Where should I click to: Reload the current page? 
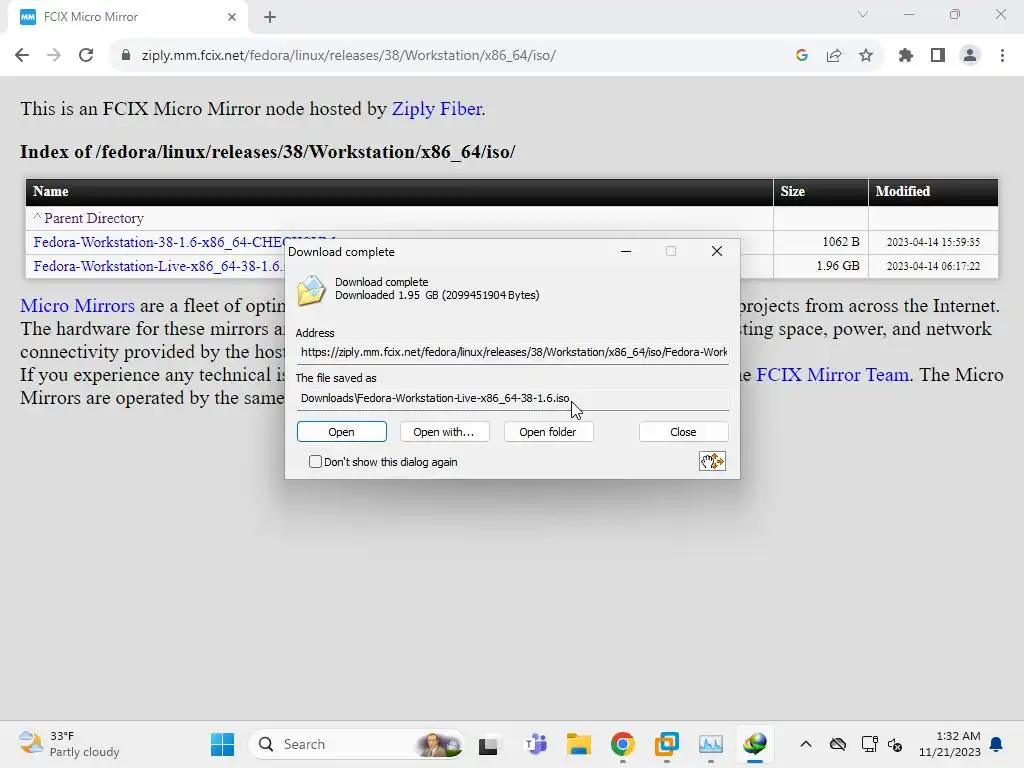[86, 56]
